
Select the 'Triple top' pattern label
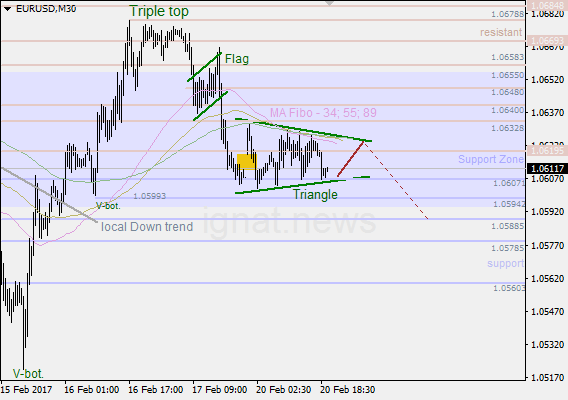(x=159, y=11)
